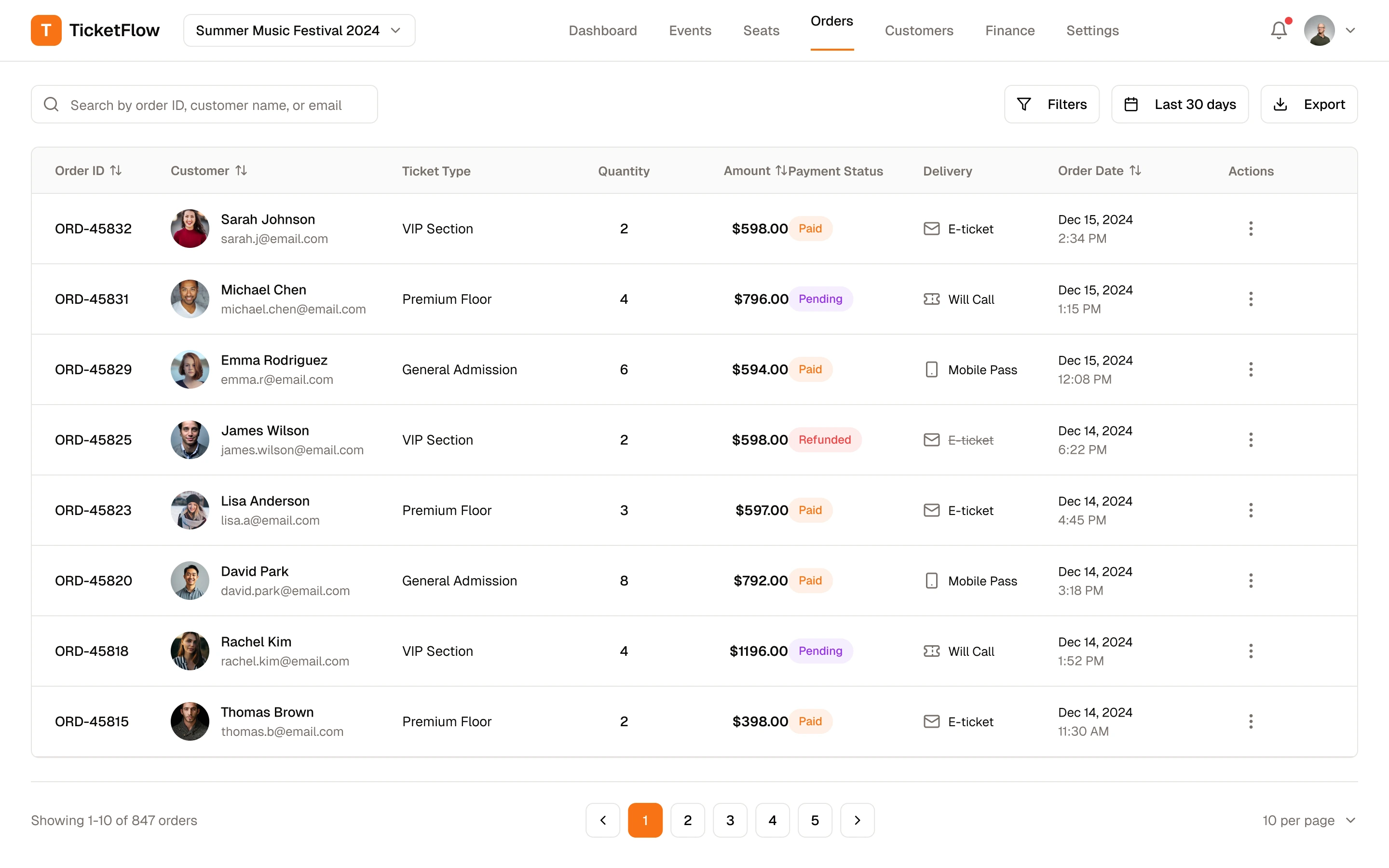1389x868 pixels.
Task: Switch to the Finance tab
Action: coord(1009,30)
